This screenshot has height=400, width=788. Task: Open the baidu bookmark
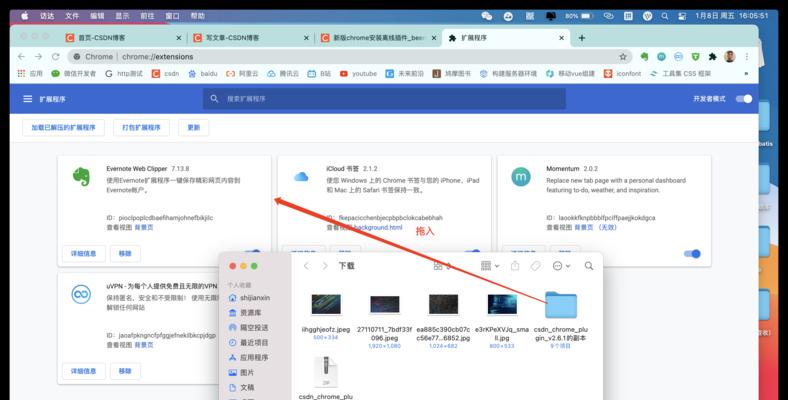click(x=203, y=73)
